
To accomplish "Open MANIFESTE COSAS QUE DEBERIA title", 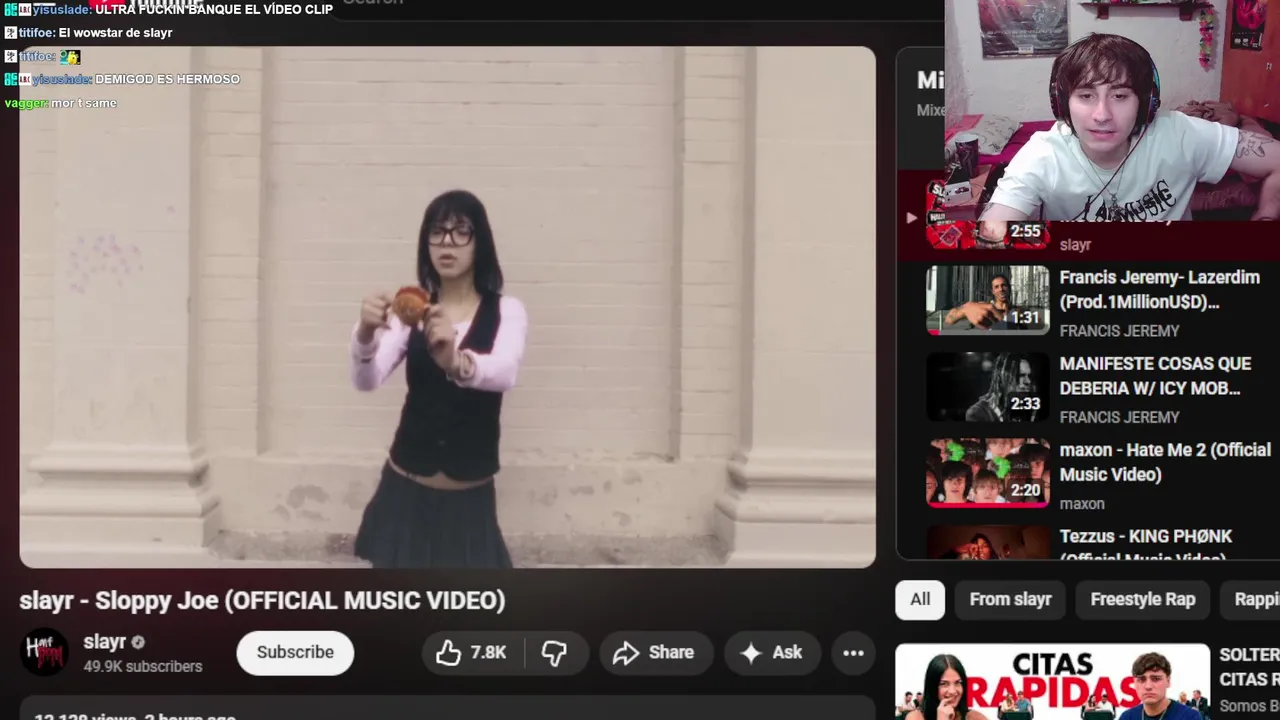I will click(x=1155, y=376).
